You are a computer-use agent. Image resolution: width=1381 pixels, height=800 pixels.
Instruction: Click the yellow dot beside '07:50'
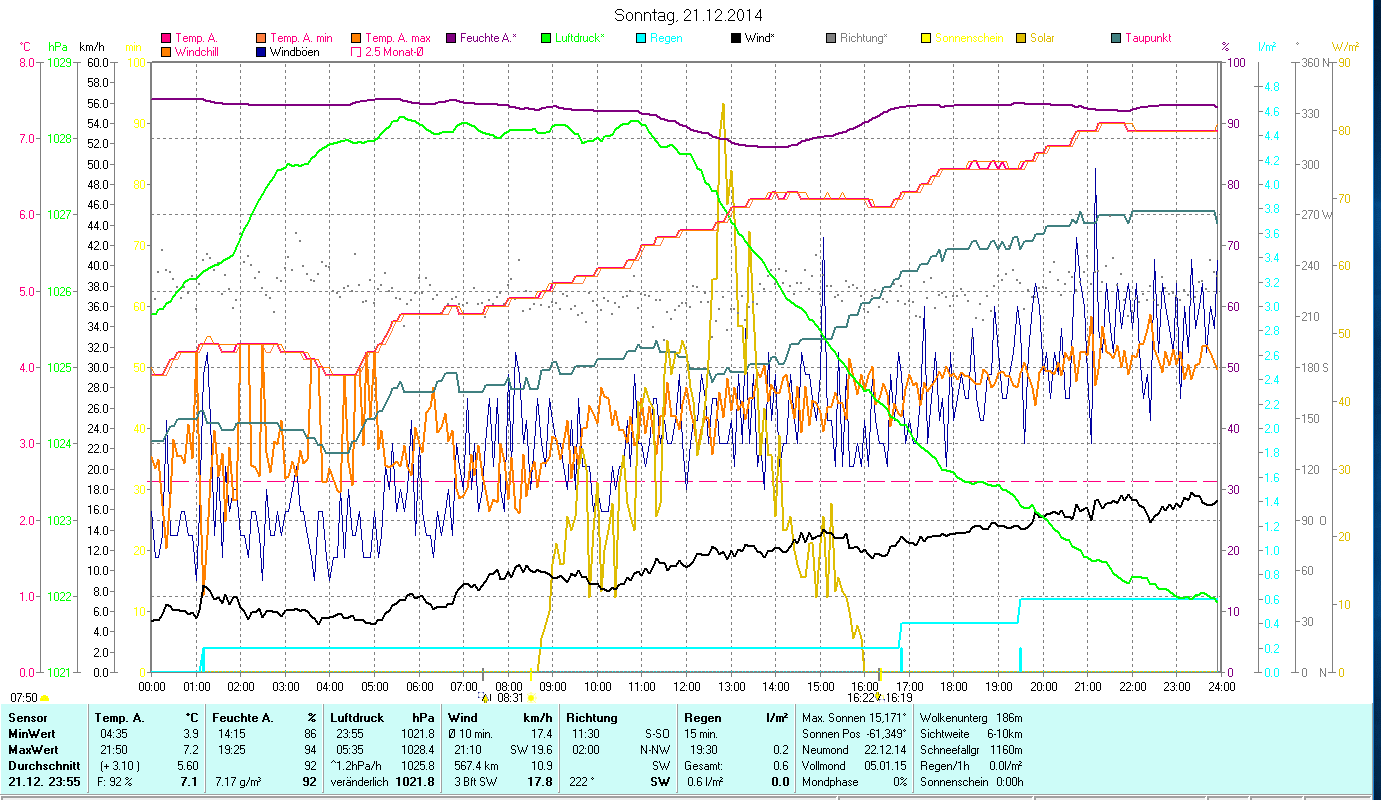coord(45,698)
